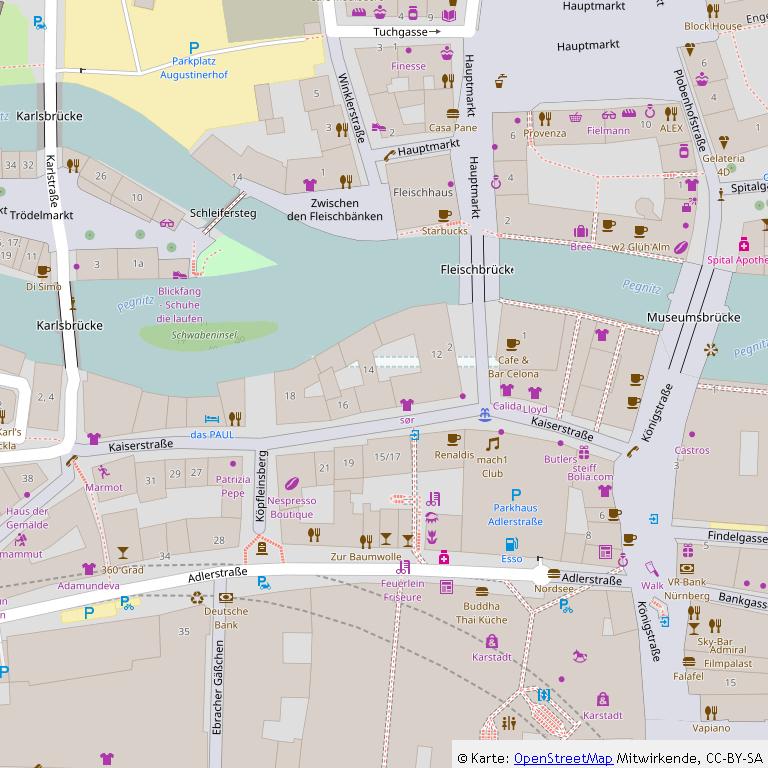
Task: Select the Casa Pane burger icon
Action: click(x=453, y=114)
